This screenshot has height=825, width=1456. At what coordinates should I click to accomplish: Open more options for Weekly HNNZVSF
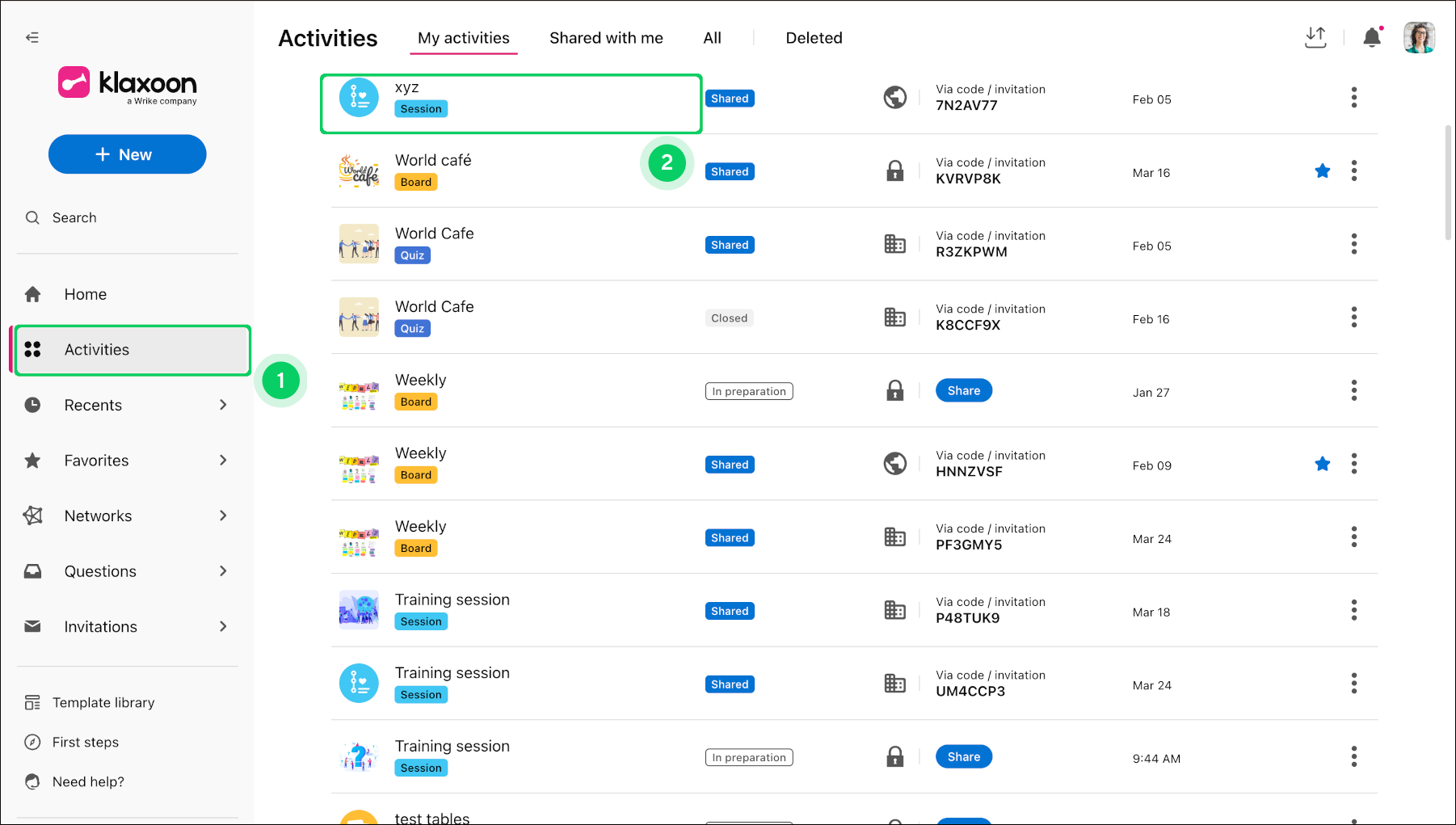(1354, 464)
